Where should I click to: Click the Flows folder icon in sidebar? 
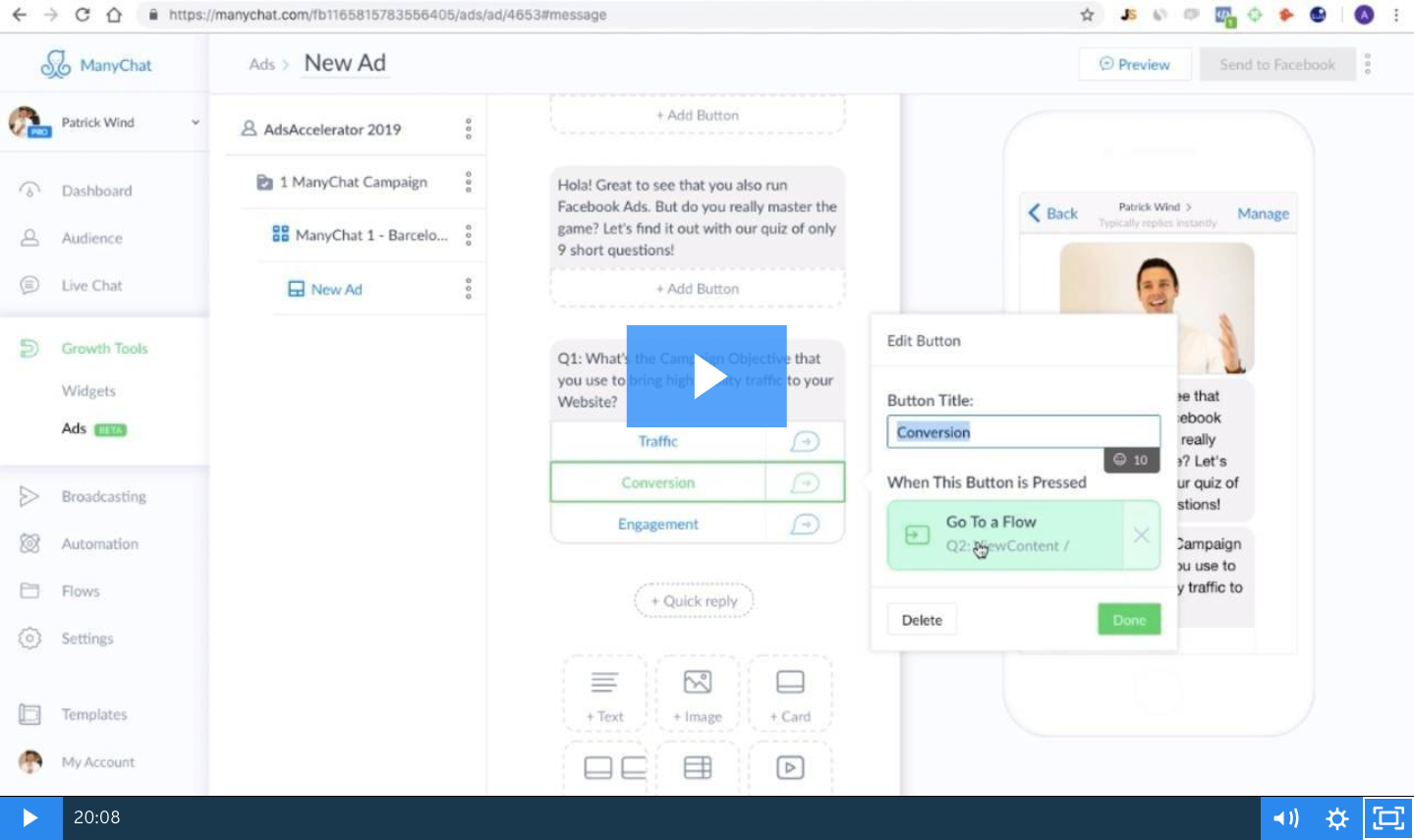[29, 590]
